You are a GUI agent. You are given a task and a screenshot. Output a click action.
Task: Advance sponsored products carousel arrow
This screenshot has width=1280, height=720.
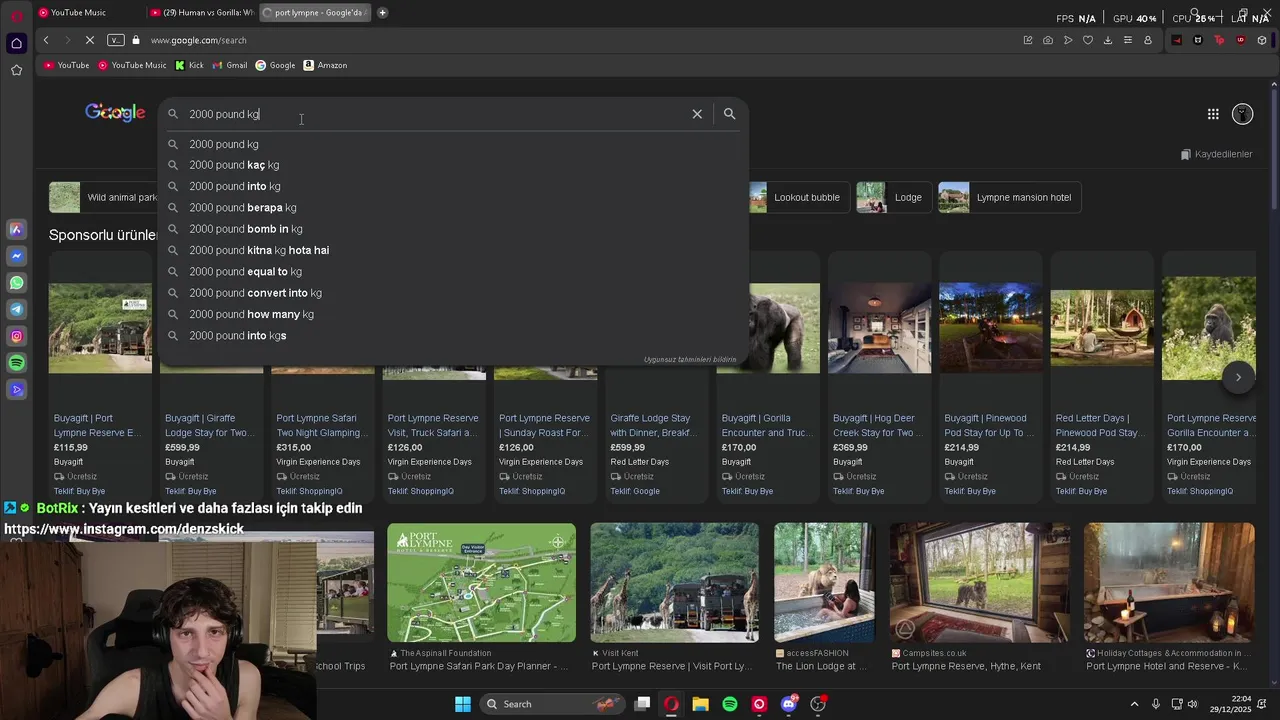(x=1238, y=377)
